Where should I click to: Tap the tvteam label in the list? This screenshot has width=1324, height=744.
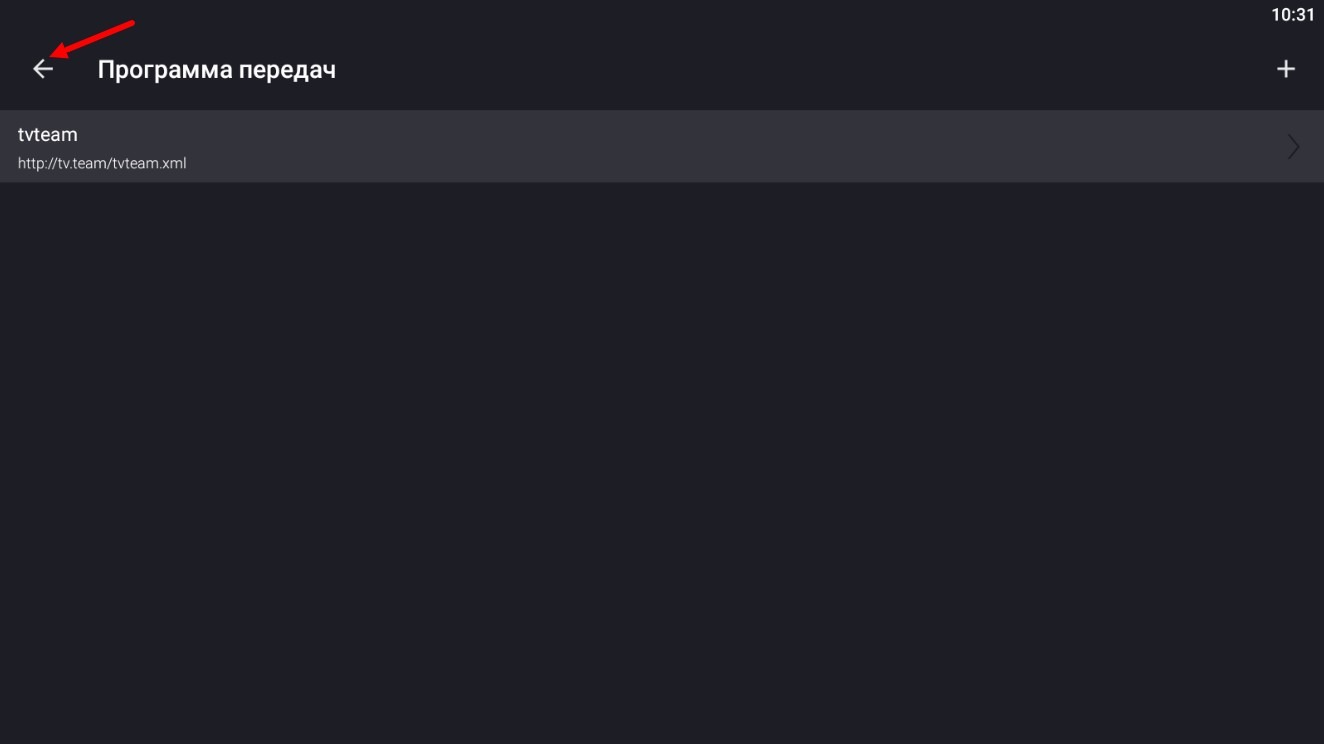[46, 132]
